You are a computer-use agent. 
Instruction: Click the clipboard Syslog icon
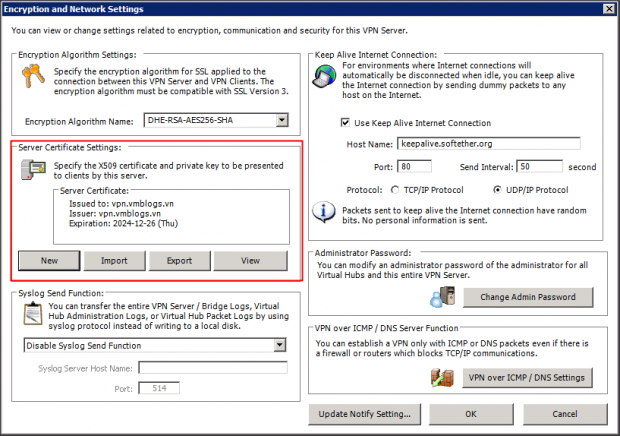click(32, 313)
